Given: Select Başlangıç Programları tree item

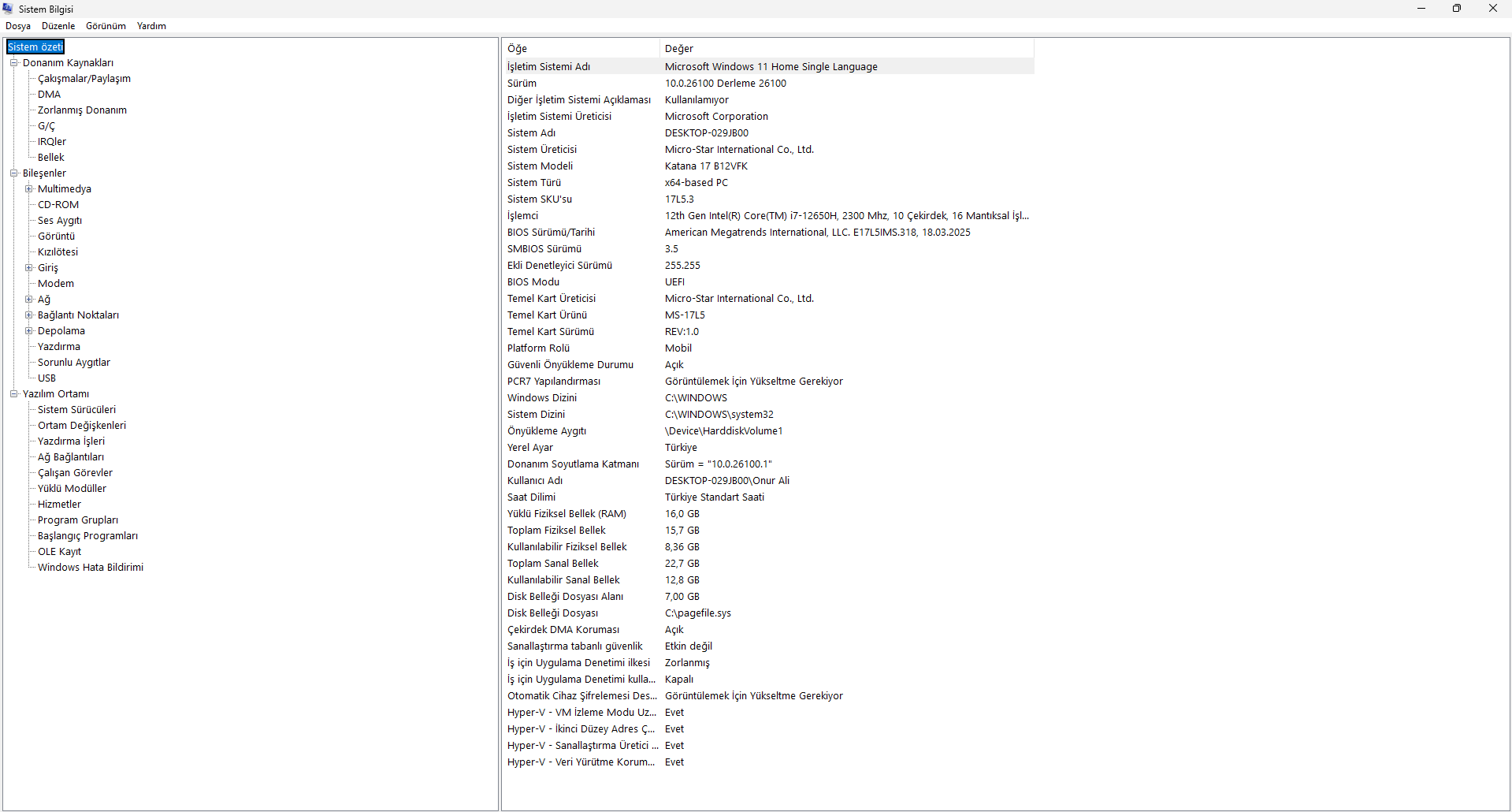Looking at the screenshot, I should 87,535.
